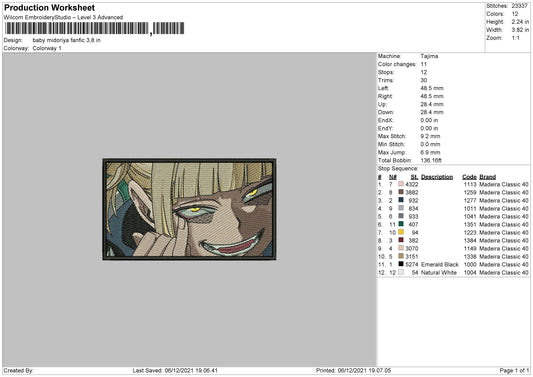Click the brown swatch with code 1259
Image resolution: width=533 pixels, height=377 pixels.
click(x=401, y=192)
